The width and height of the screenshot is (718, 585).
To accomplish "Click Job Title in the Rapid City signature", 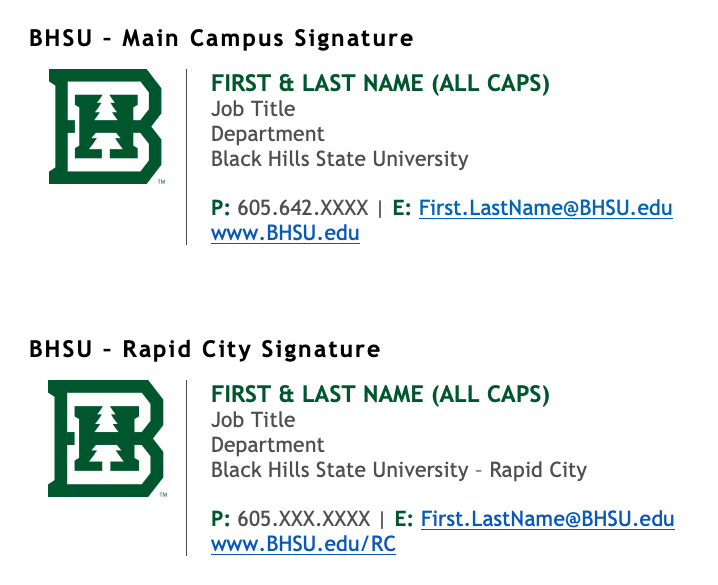I will (x=253, y=420).
